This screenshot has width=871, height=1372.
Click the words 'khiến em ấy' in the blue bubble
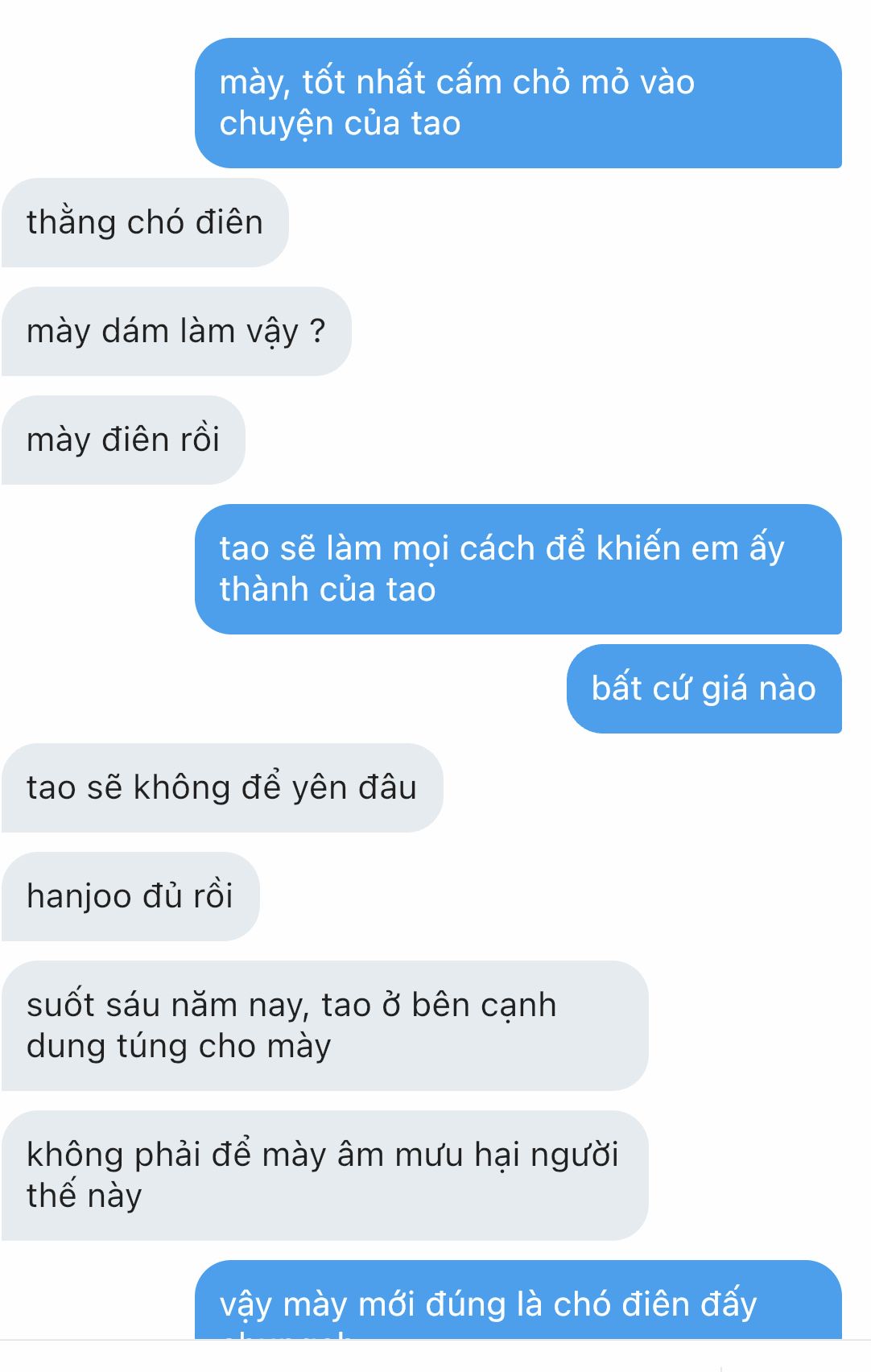coord(690,549)
